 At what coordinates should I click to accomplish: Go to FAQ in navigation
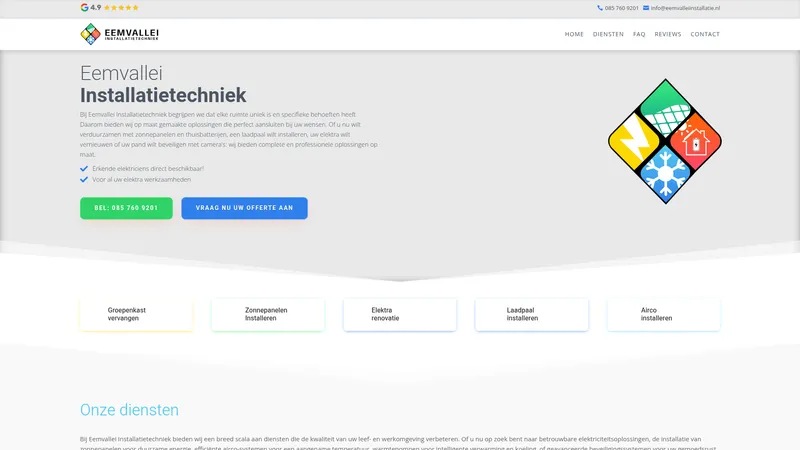[639, 34]
